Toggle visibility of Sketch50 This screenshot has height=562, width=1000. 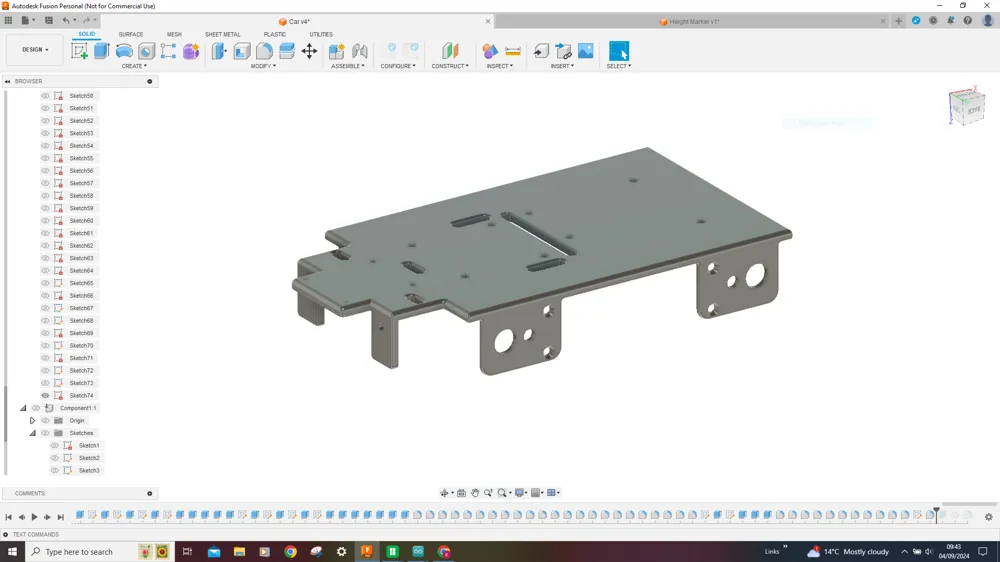pos(45,96)
